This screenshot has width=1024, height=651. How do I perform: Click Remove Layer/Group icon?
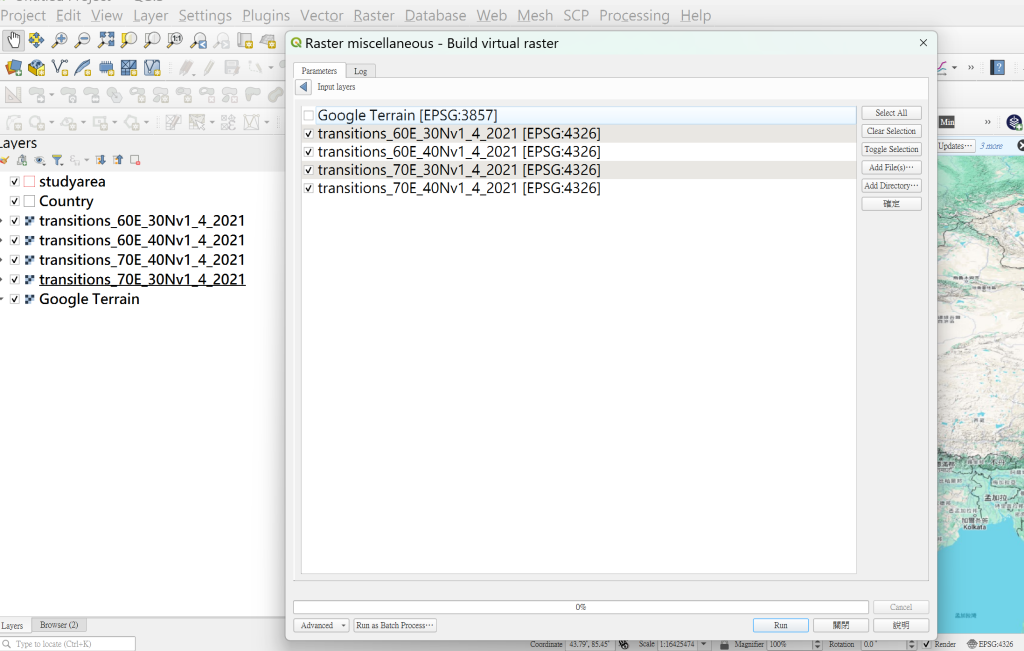(x=135, y=160)
